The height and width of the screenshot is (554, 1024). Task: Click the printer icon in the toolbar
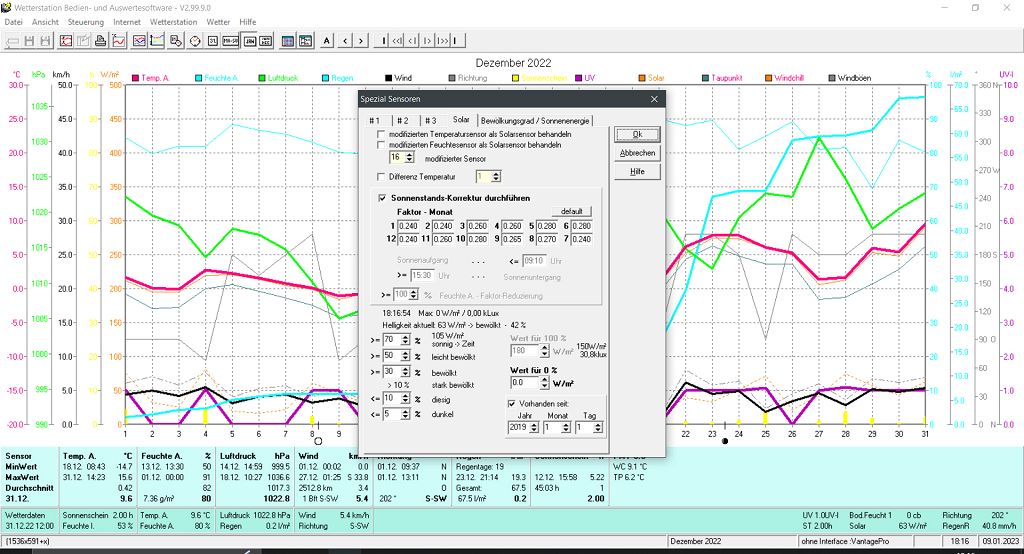(101, 41)
